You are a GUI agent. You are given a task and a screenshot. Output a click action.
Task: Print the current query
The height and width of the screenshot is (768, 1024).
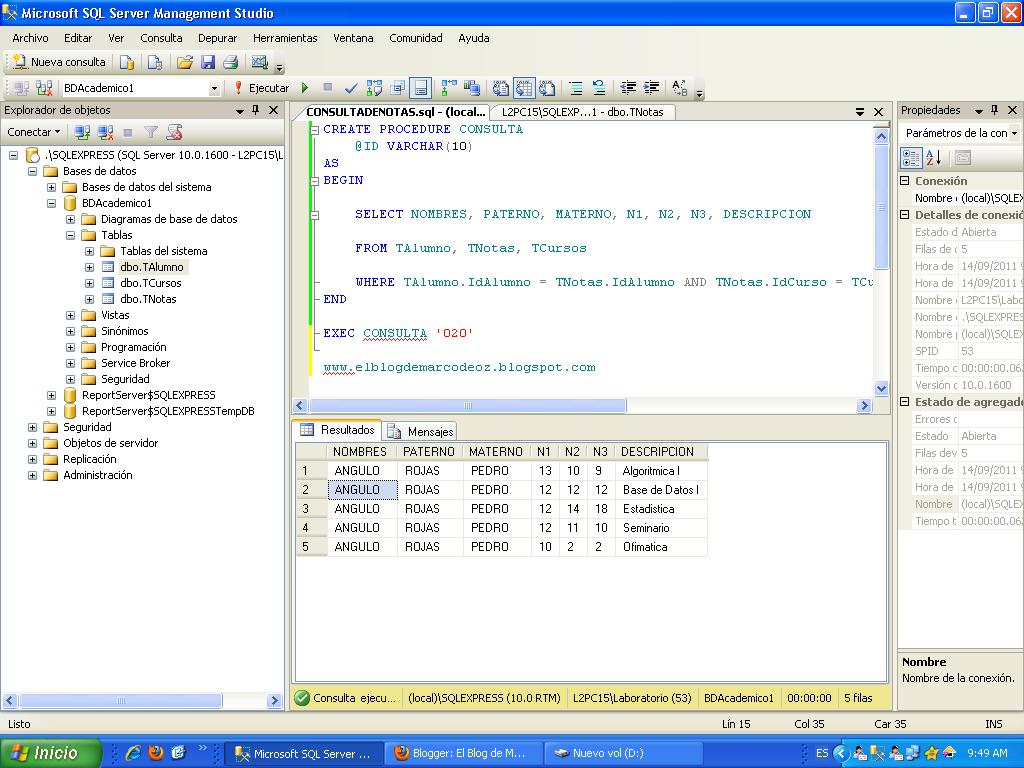(x=232, y=63)
